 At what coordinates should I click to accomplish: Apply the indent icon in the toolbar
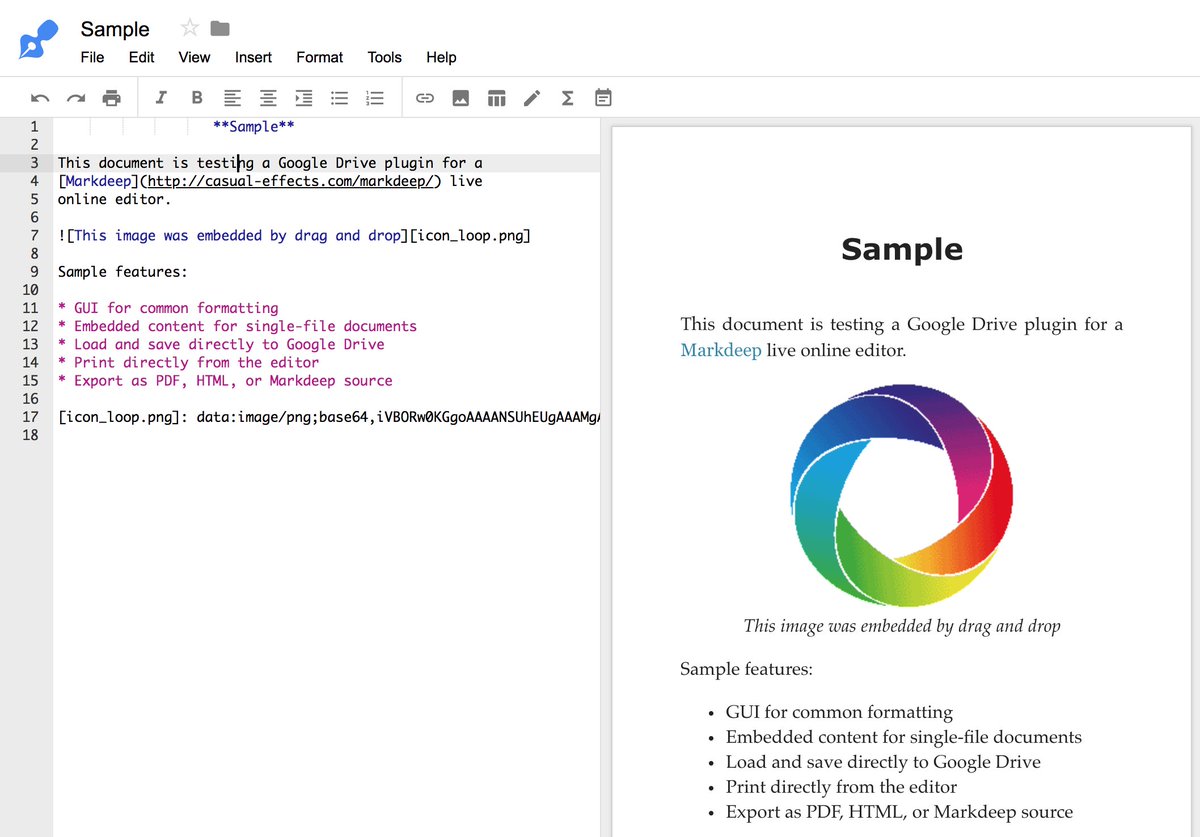[x=304, y=98]
